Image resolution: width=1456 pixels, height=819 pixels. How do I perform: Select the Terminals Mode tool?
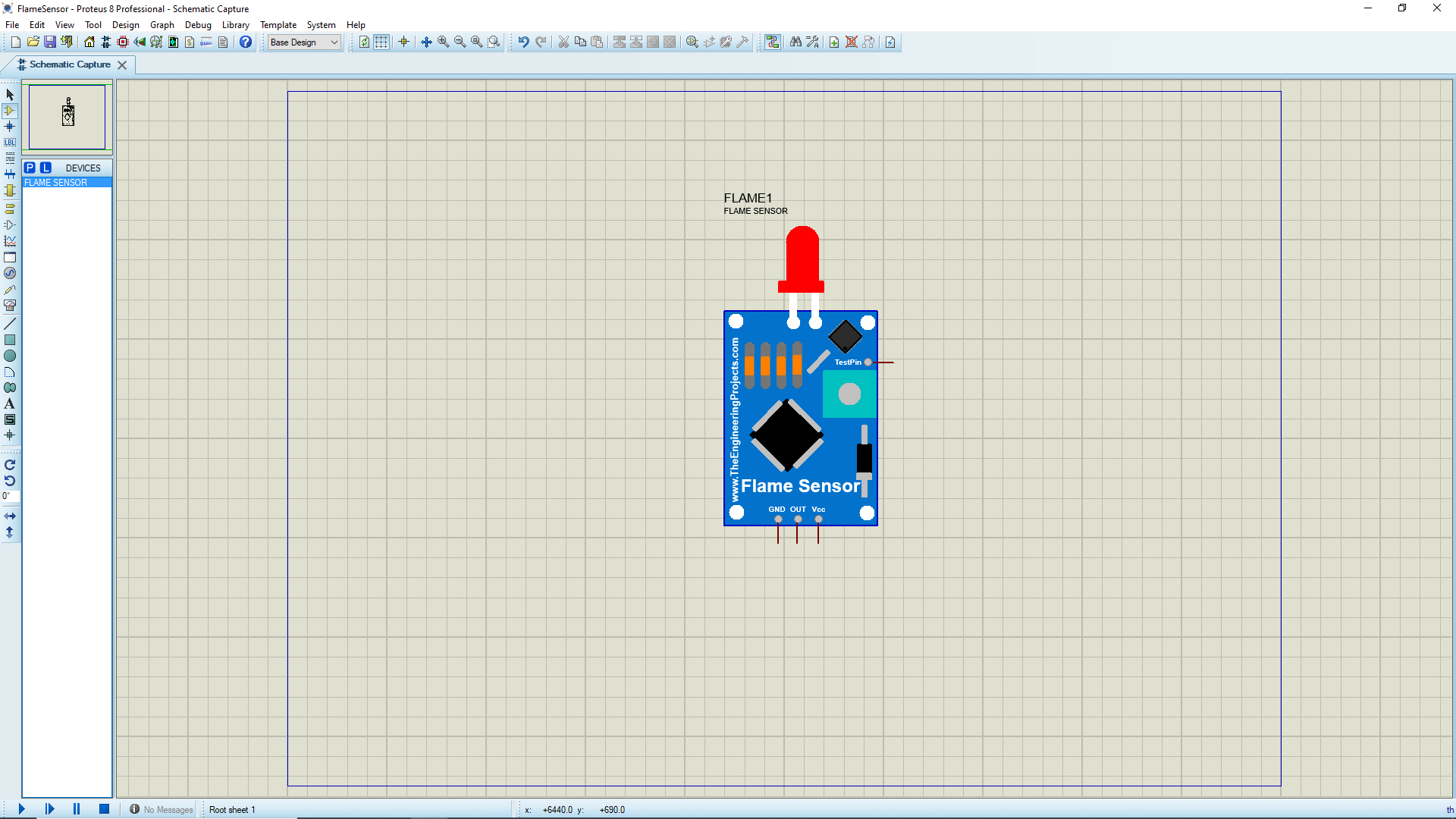10,209
